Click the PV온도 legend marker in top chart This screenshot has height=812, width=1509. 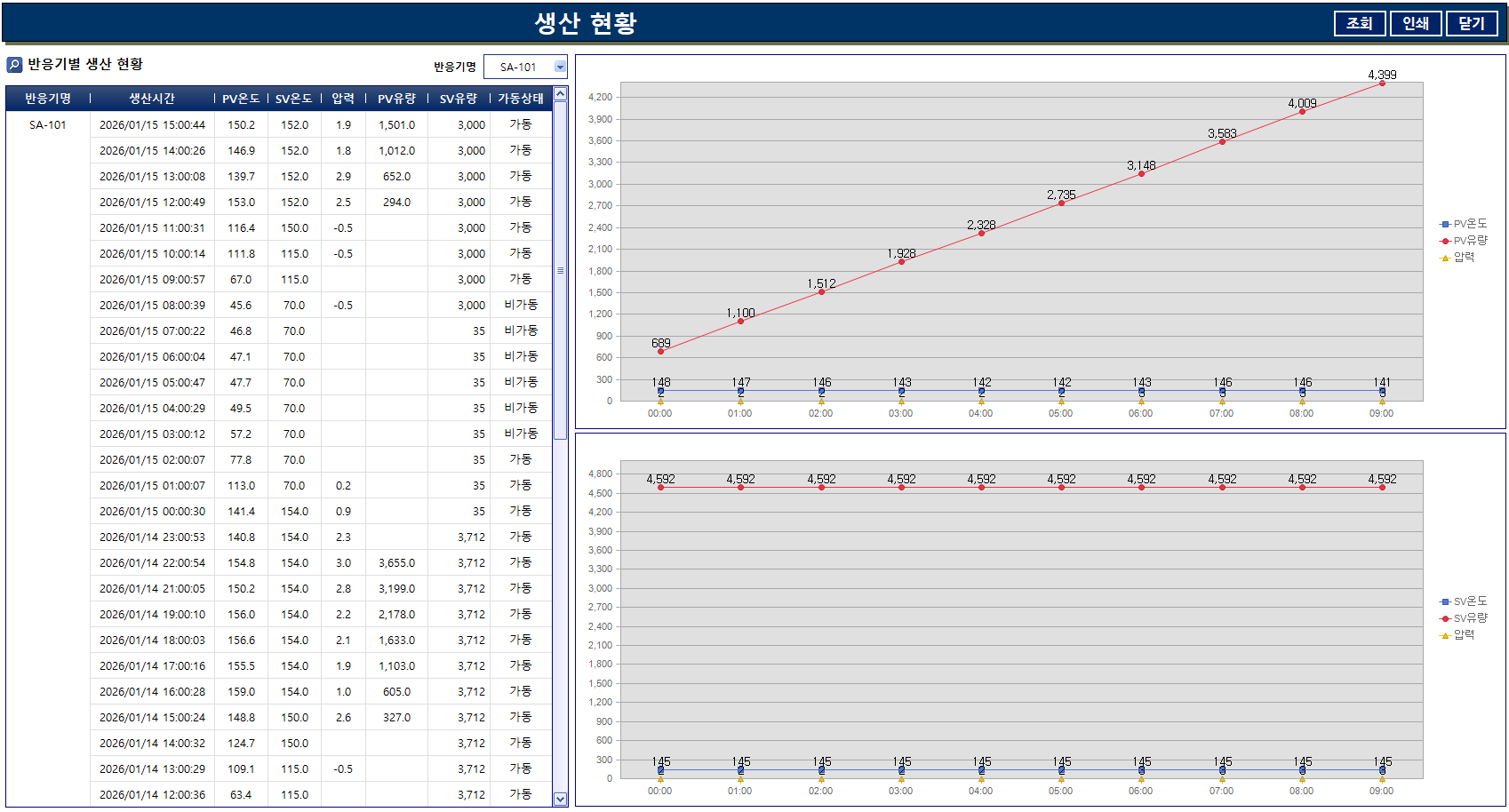(x=1445, y=224)
